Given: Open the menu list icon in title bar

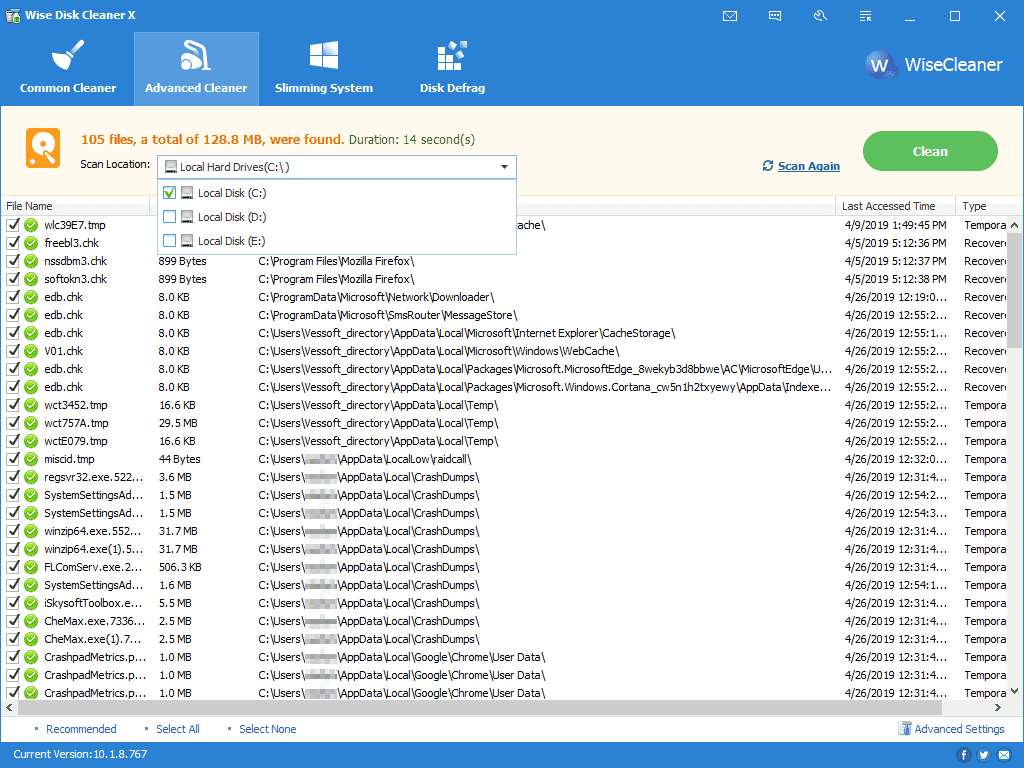Looking at the screenshot, I should point(865,16).
